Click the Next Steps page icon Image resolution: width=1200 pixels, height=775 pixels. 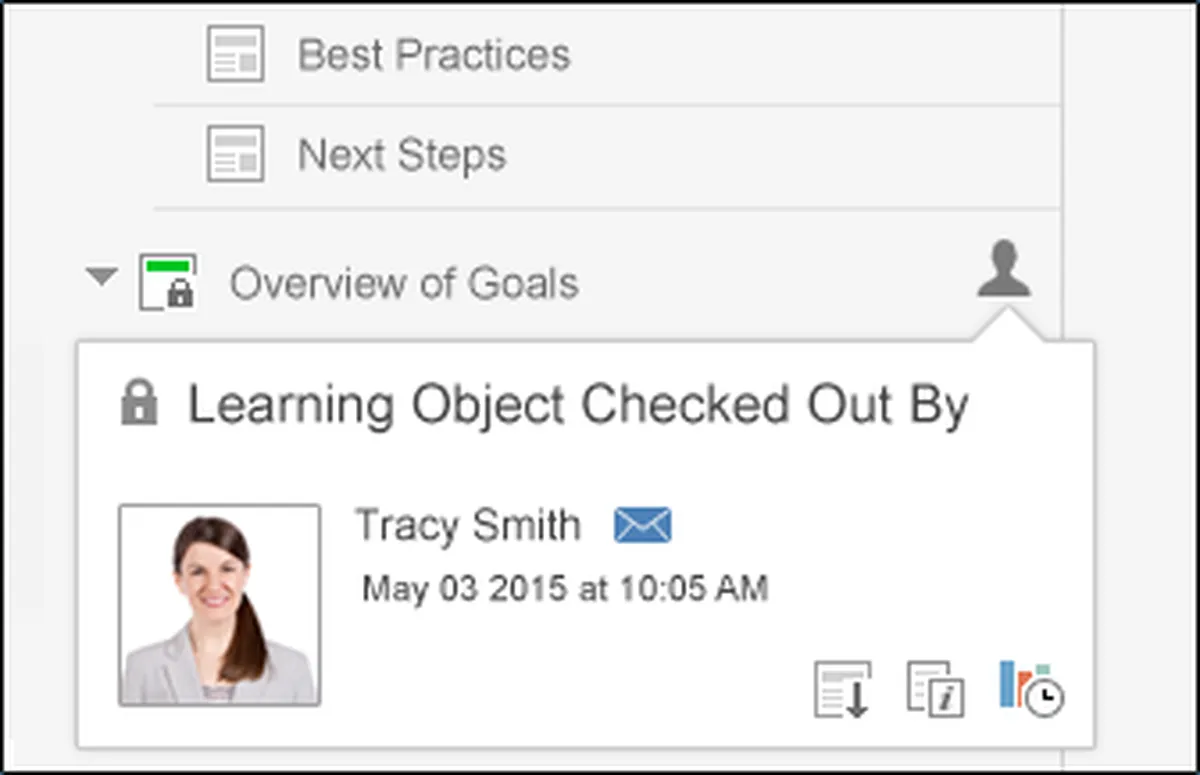[235, 154]
